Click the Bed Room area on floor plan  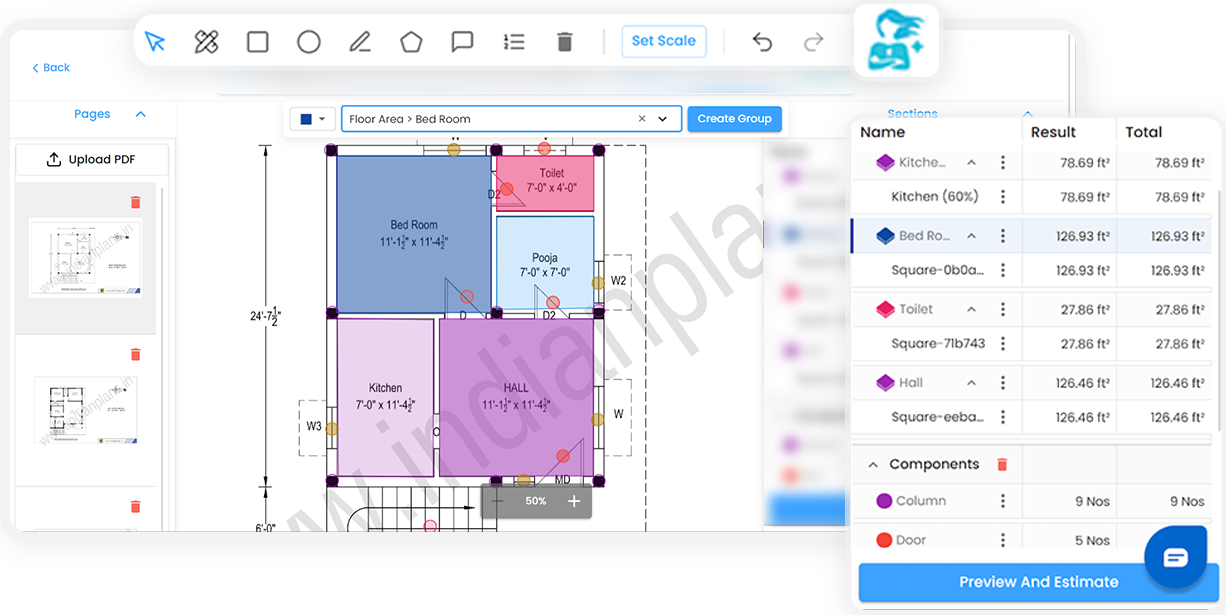pos(414,234)
